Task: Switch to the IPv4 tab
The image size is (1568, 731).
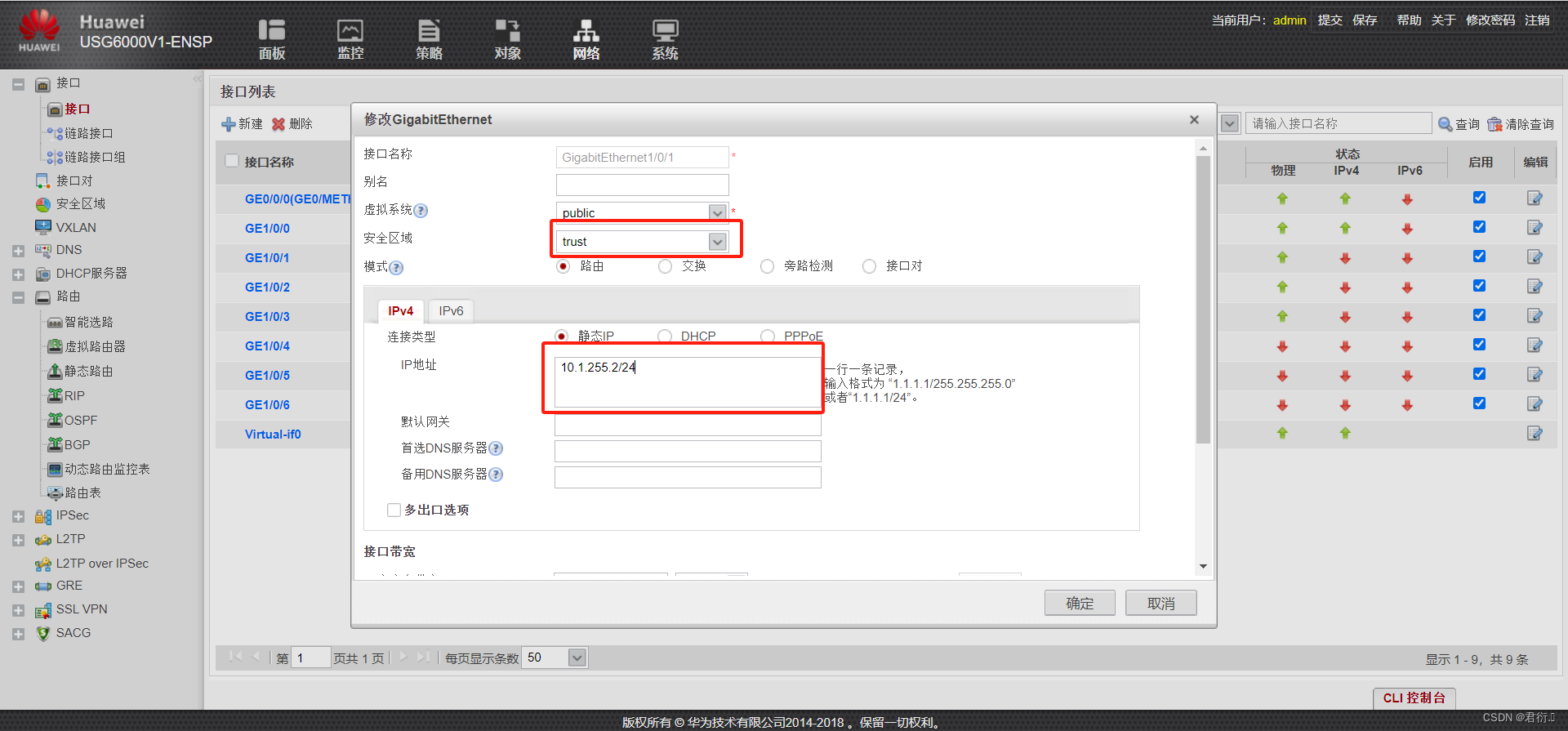Action: pos(401,311)
